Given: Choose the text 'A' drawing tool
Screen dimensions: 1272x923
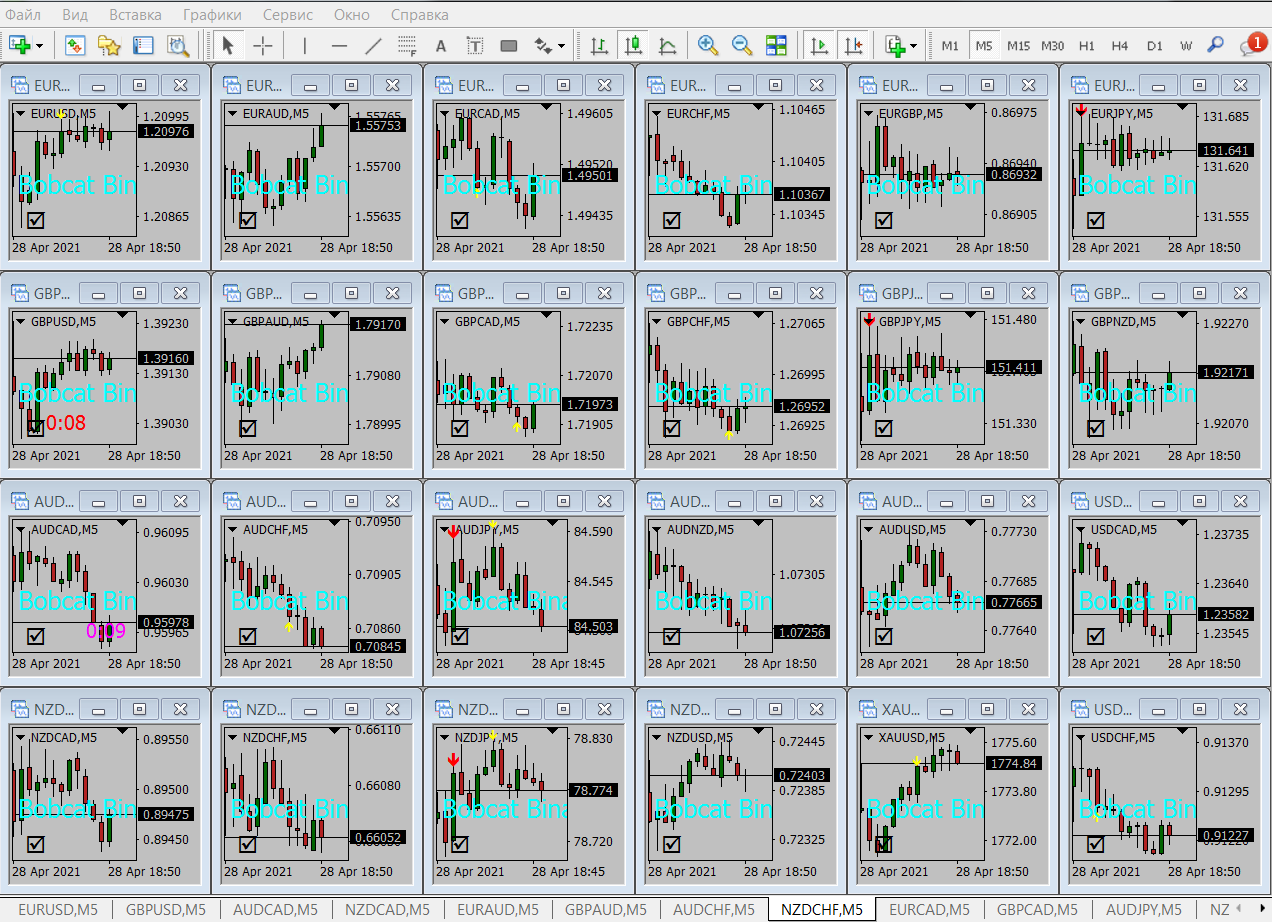Looking at the screenshot, I should click(x=441, y=45).
